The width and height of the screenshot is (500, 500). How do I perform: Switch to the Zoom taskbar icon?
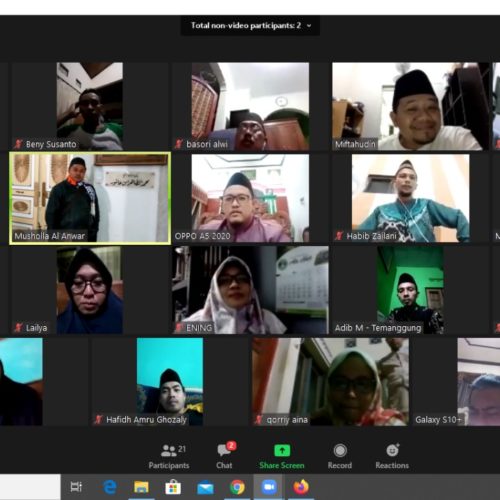tap(269, 487)
